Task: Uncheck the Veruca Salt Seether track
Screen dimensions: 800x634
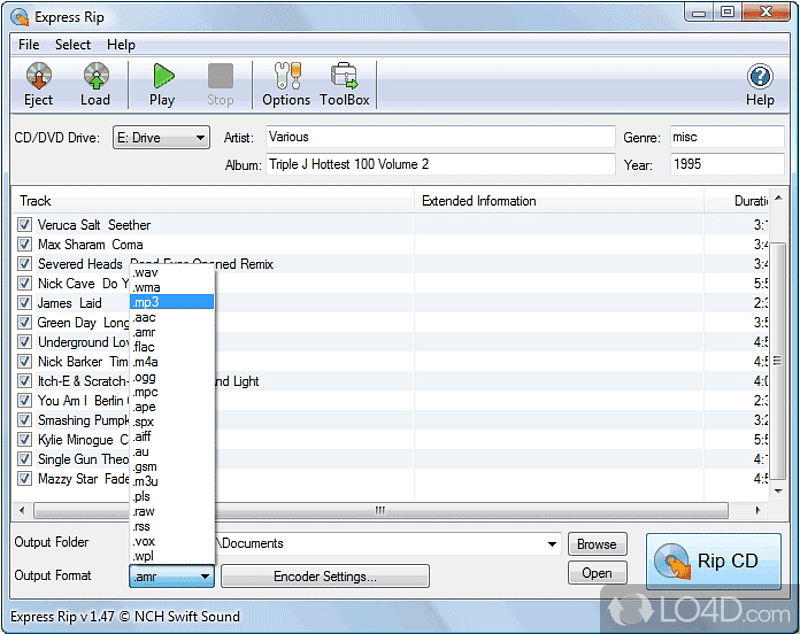Action: [x=24, y=224]
